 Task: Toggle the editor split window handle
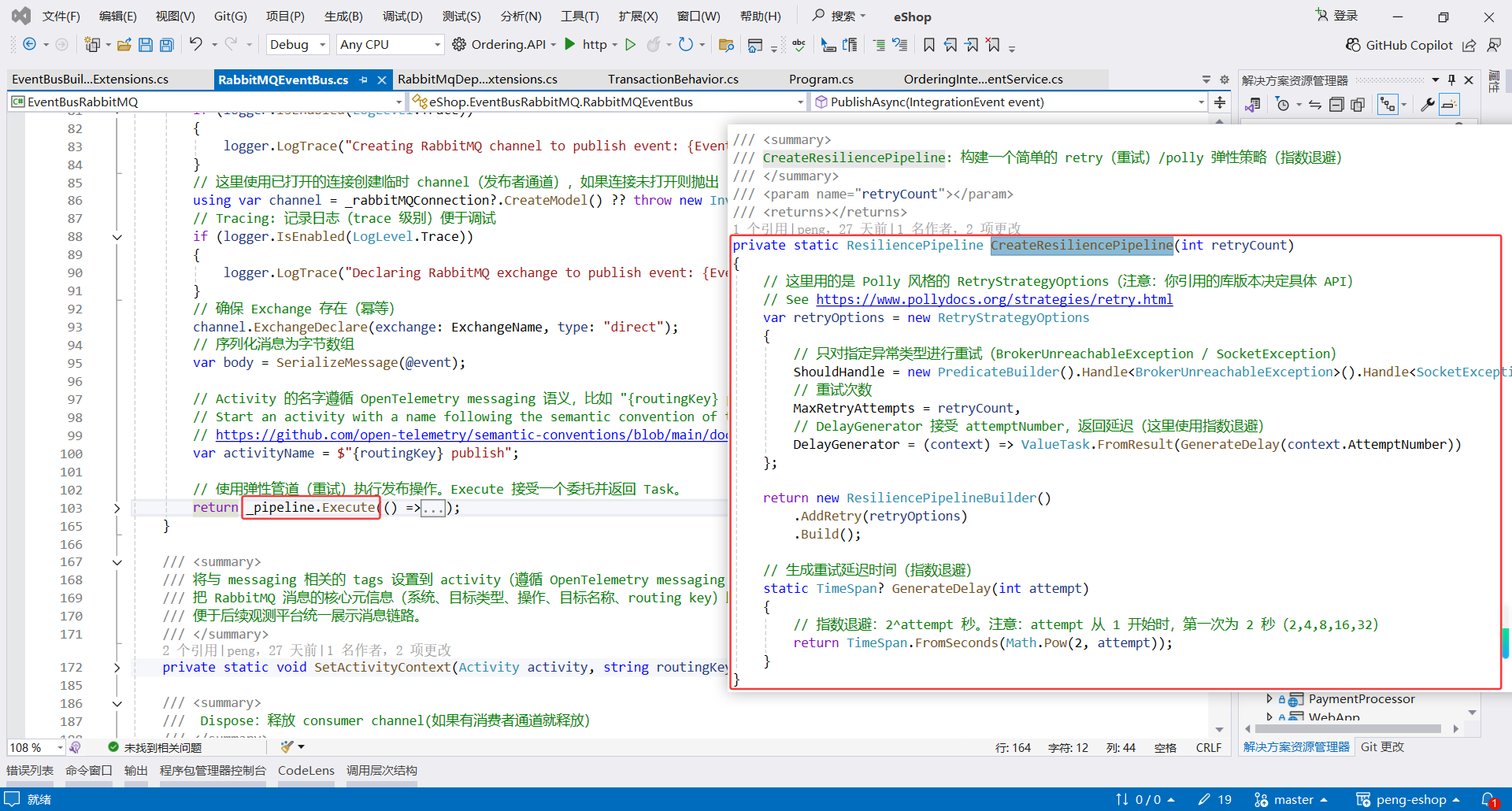[1220, 102]
